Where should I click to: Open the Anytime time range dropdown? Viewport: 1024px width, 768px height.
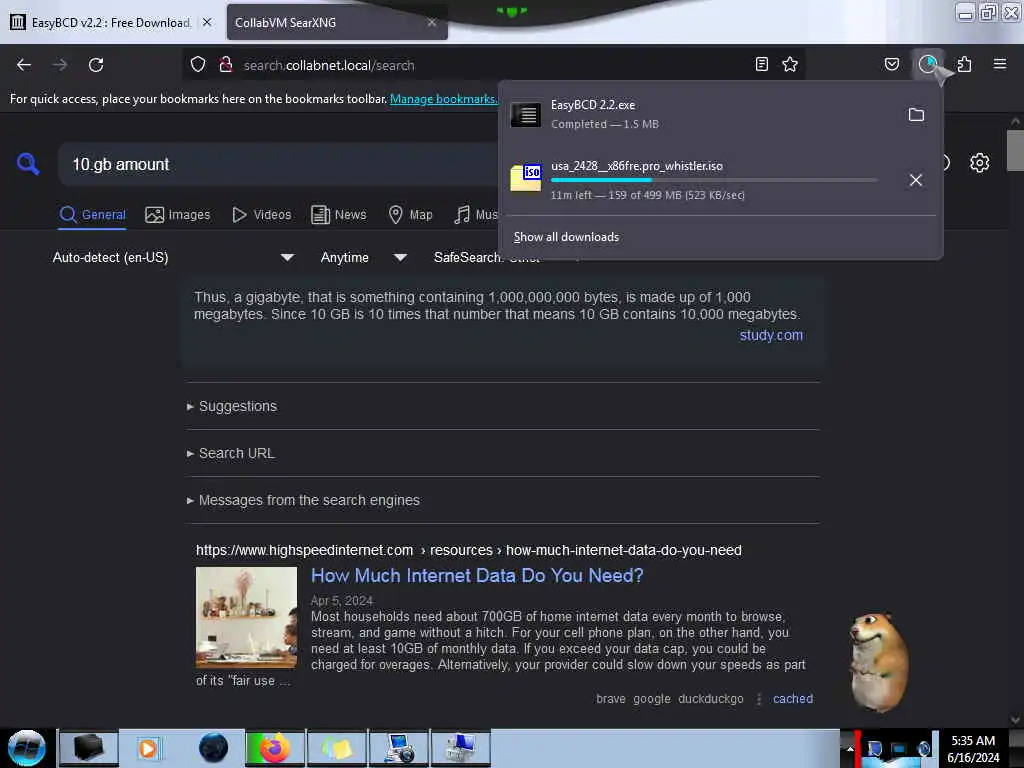click(363, 257)
